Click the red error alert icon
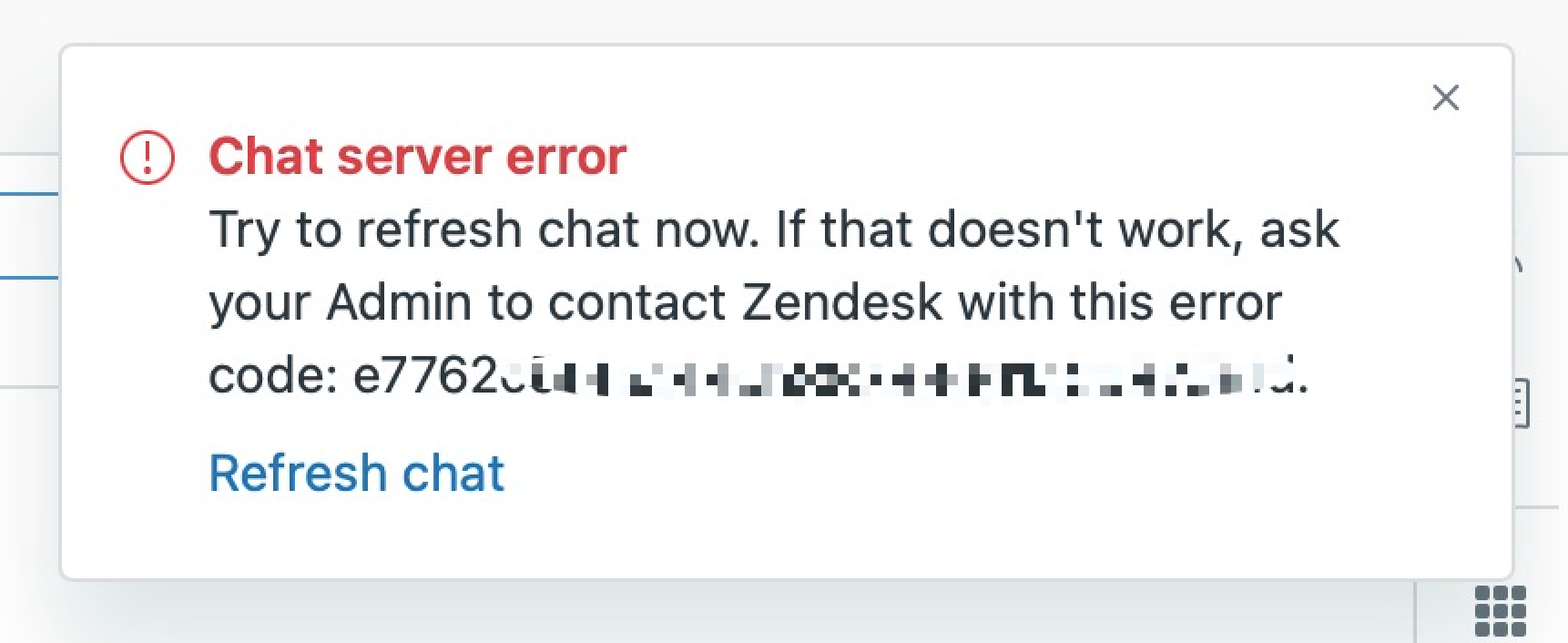The height and width of the screenshot is (643, 1568). (148, 158)
